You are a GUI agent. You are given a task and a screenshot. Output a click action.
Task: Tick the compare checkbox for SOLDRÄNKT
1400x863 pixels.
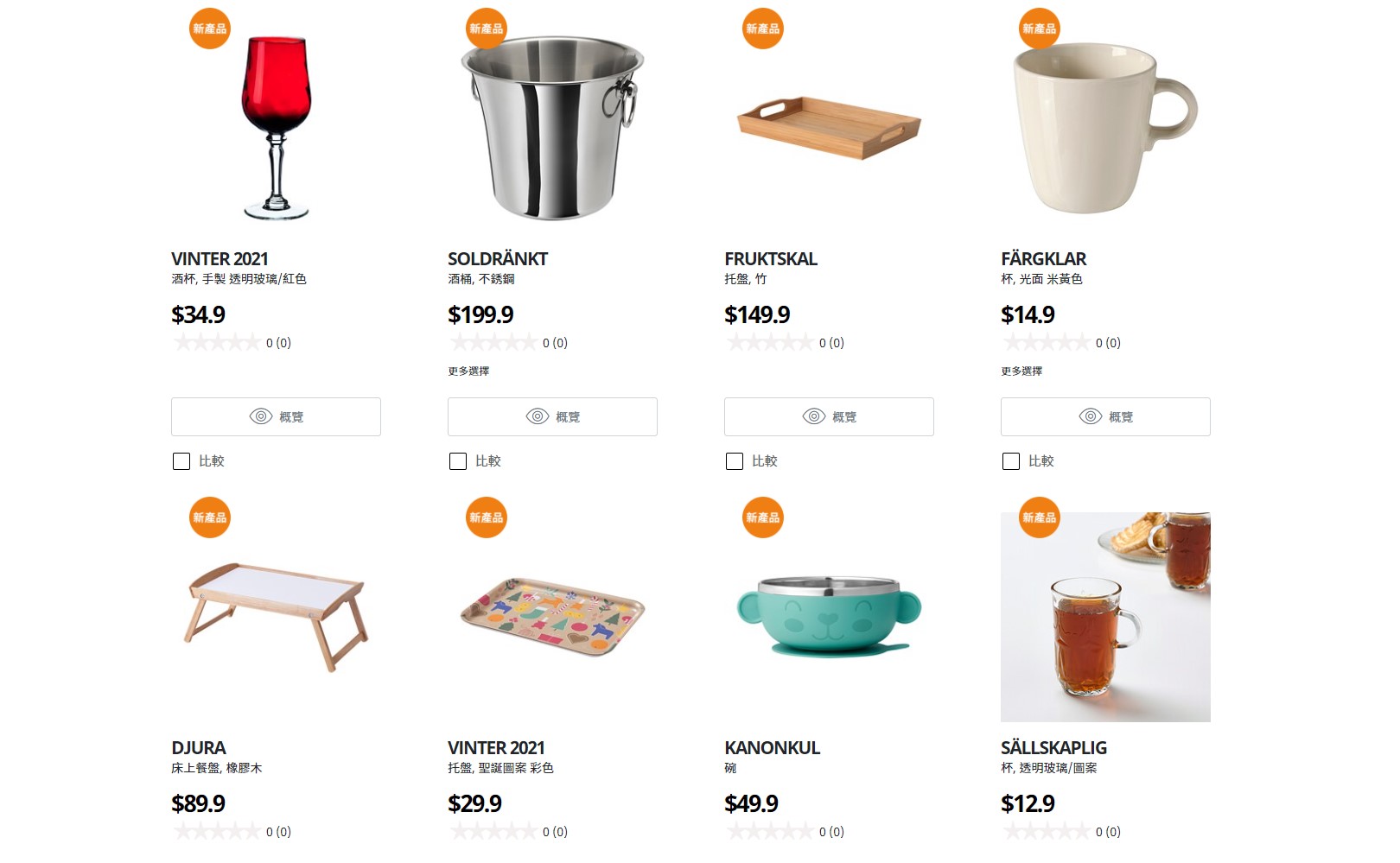pyautogui.click(x=458, y=461)
